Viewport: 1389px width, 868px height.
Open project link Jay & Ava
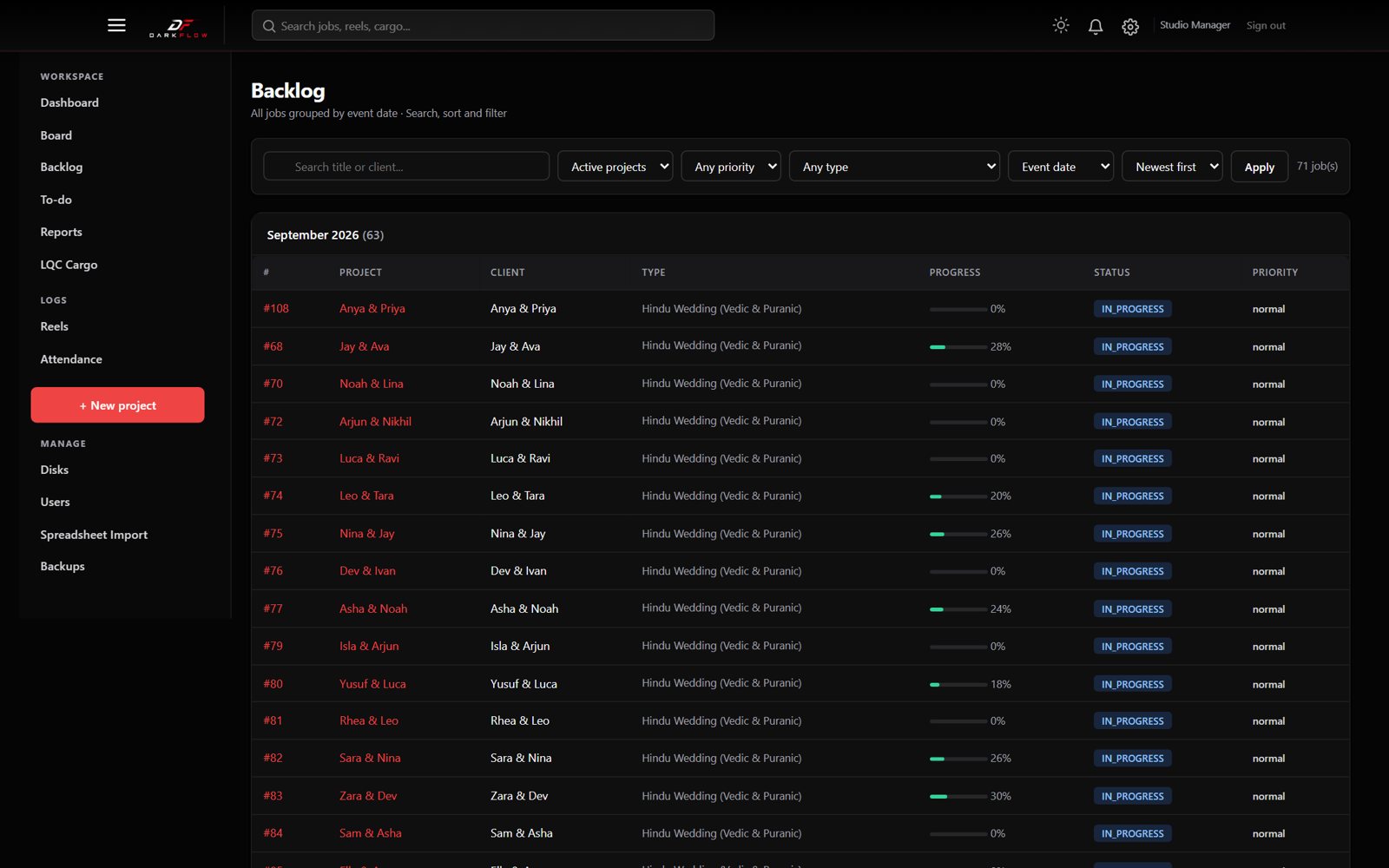(364, 346)
